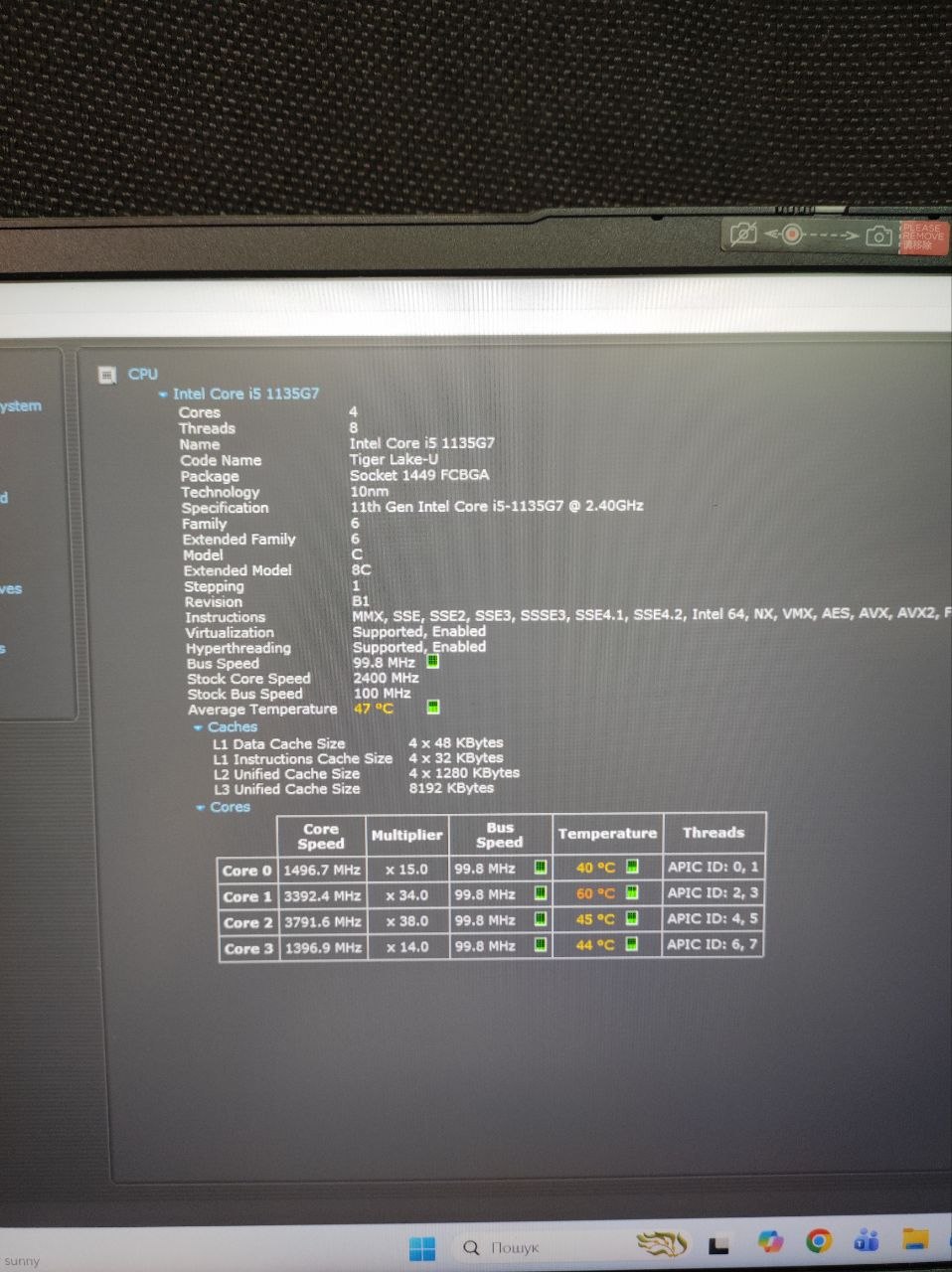Click the CPU section heading
The image size is (952, 1272).
[x=143, y=374]
